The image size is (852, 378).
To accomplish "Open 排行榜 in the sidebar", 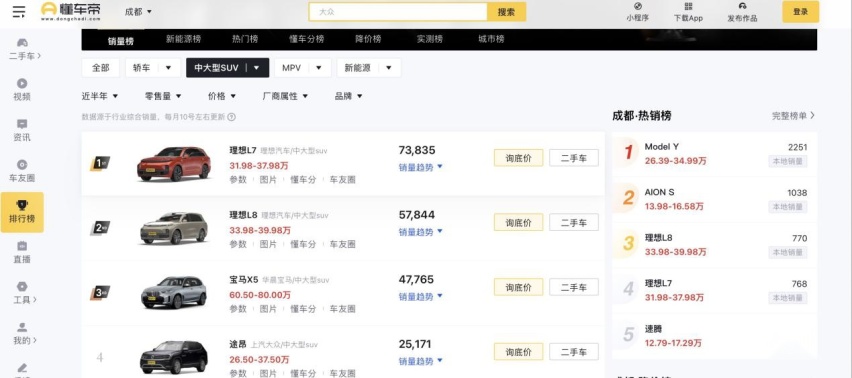I will coord(22,212).
